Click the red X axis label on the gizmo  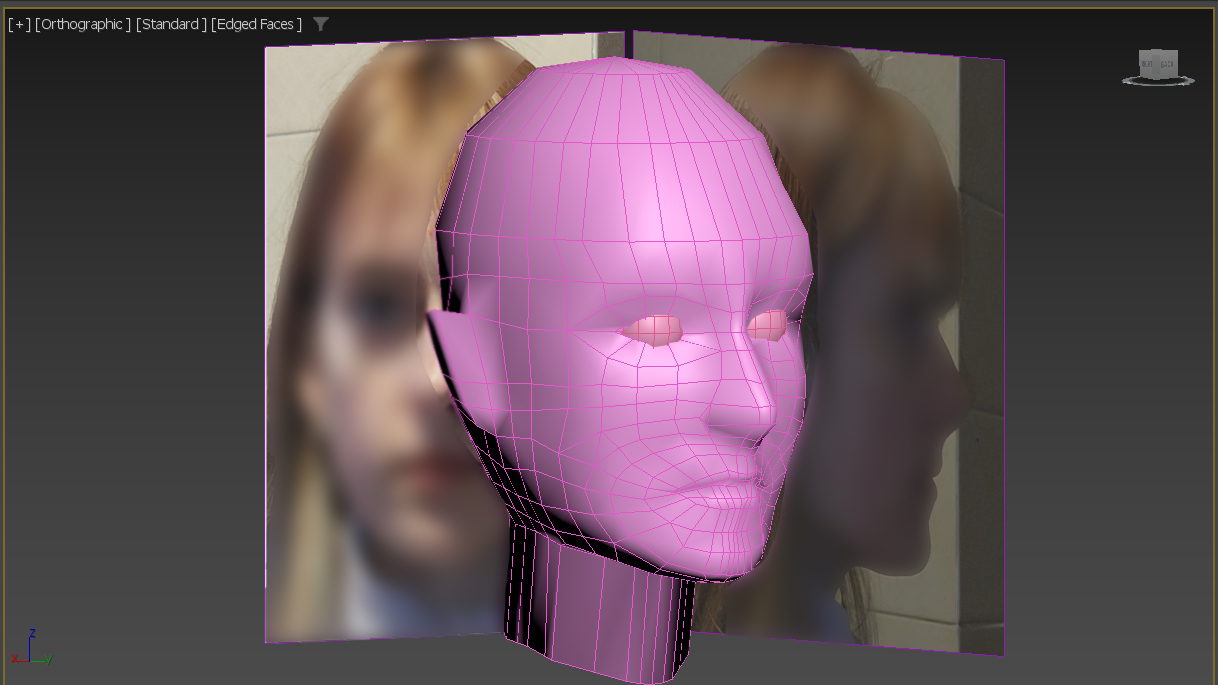pyautogui.click(x=14, y=659)
